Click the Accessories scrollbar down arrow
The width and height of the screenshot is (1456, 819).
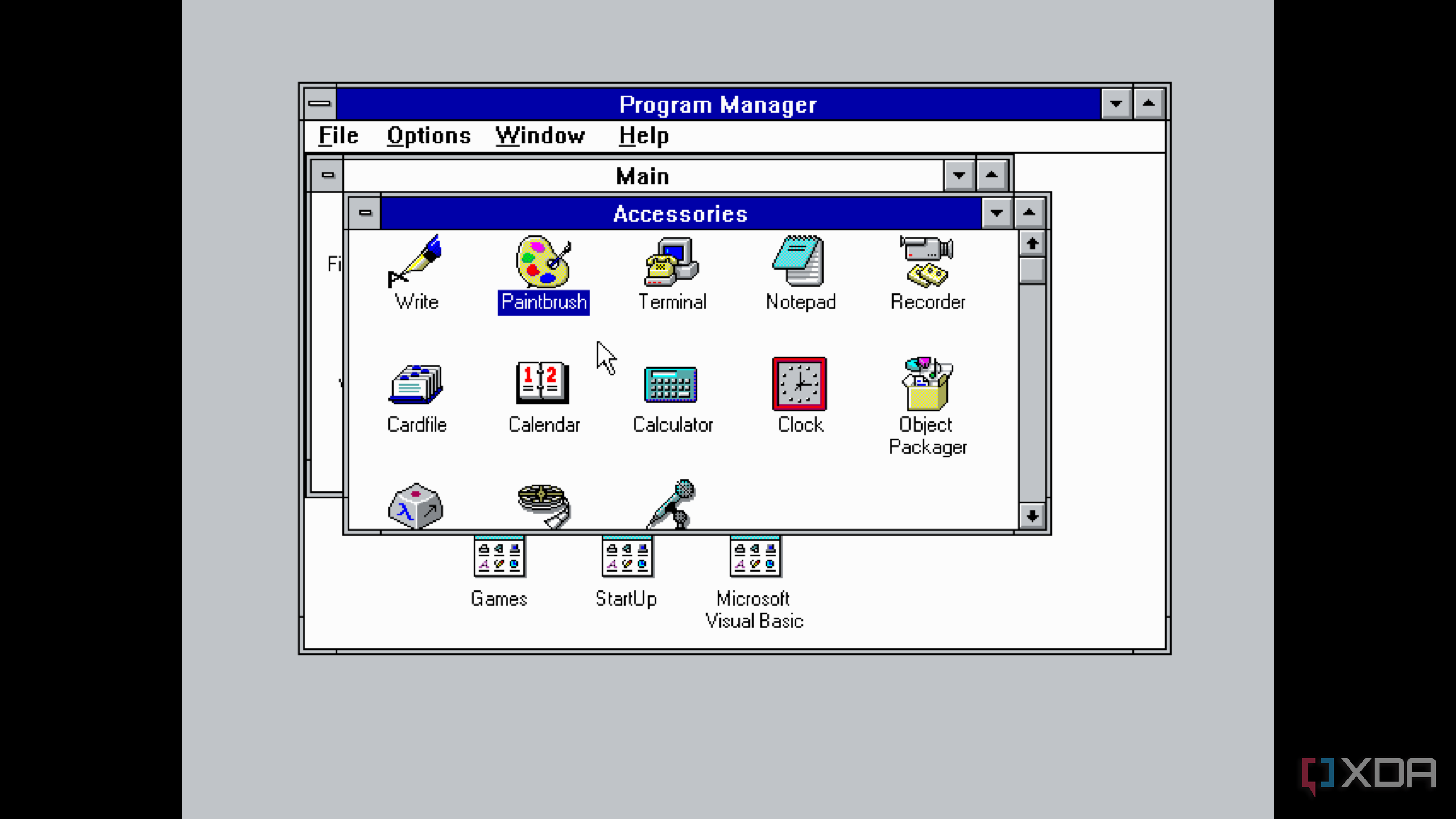(1032, 516)
